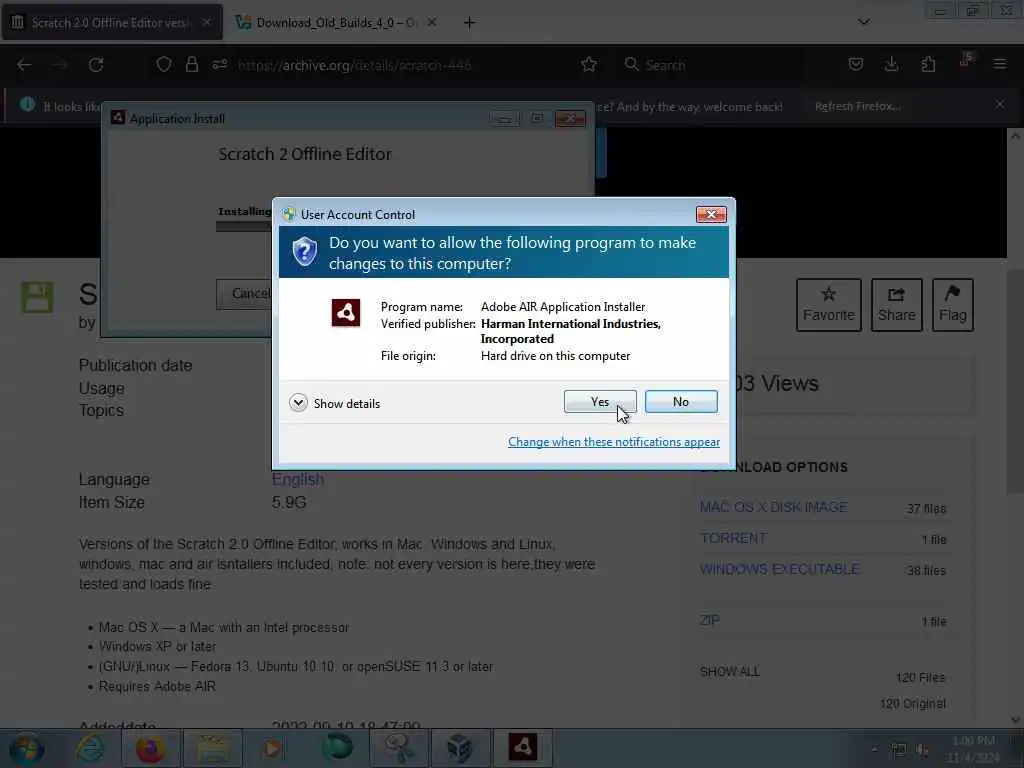Dismiss the Firefox notification bar
Viewport: 1024px width, 768px height.
(999, 104)
